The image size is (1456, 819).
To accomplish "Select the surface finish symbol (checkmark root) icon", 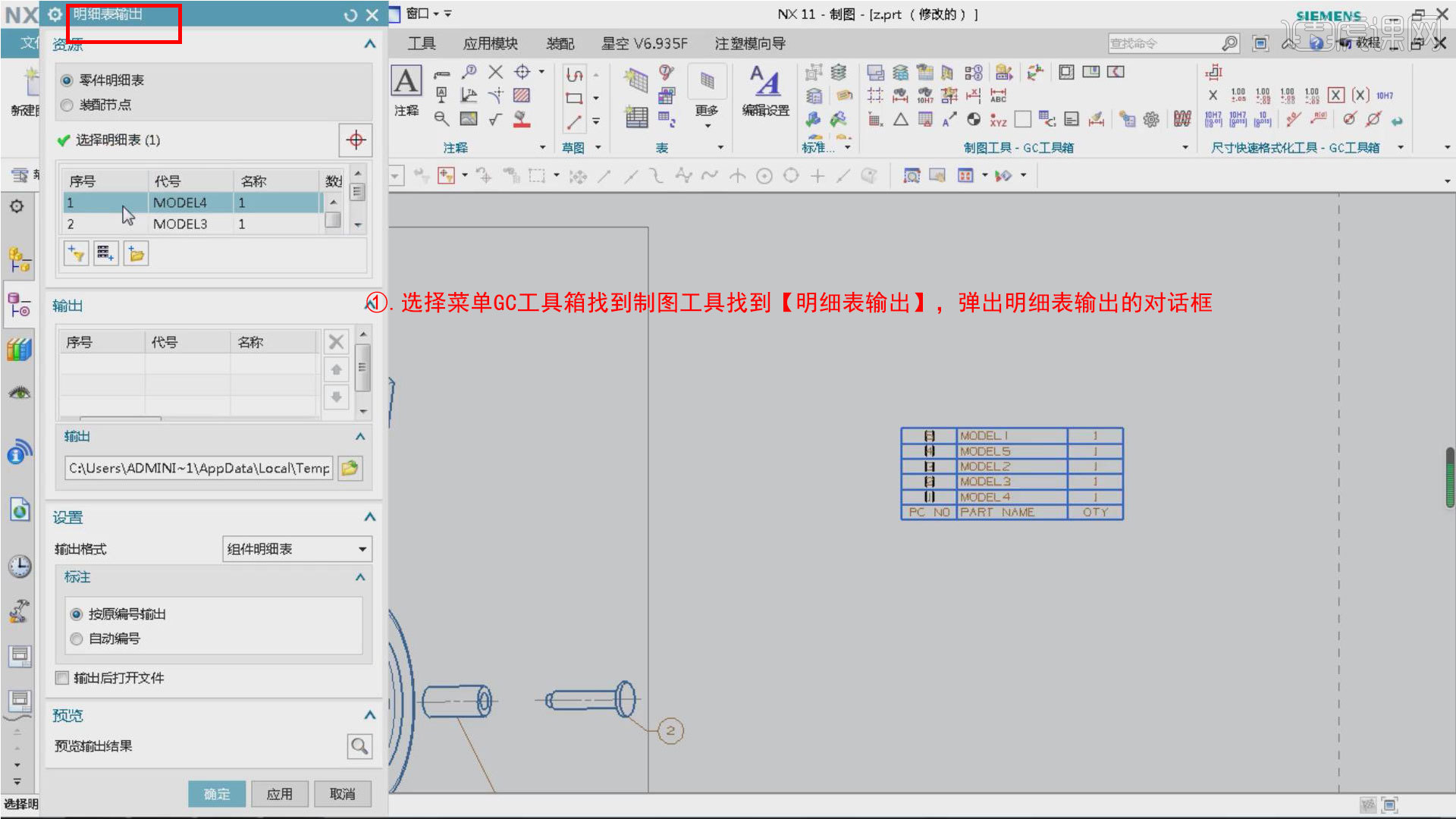I will [x=495, y=119].
